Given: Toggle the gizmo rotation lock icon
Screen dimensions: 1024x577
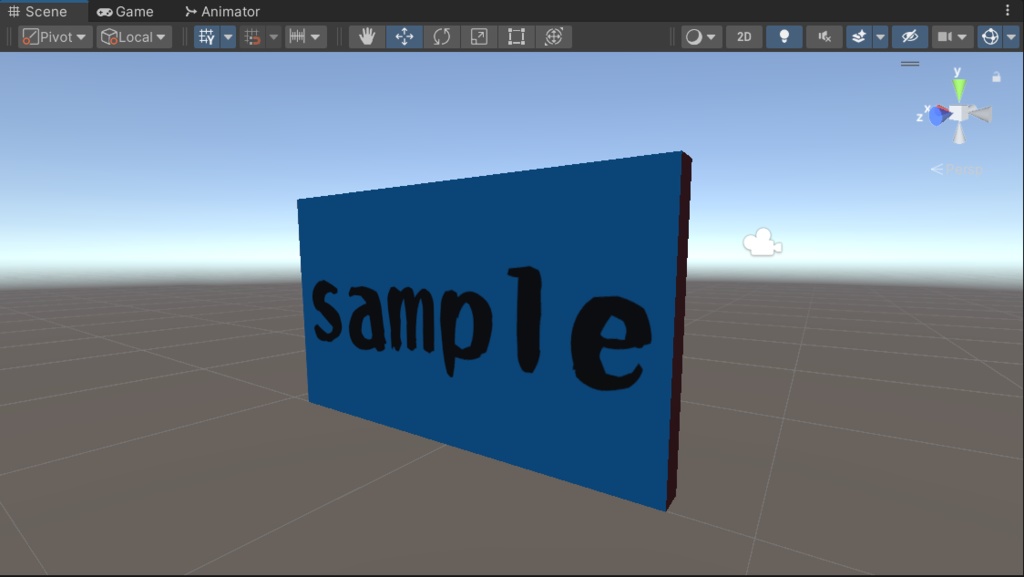Looking at the screenshot, I should [x=996, y=77].
